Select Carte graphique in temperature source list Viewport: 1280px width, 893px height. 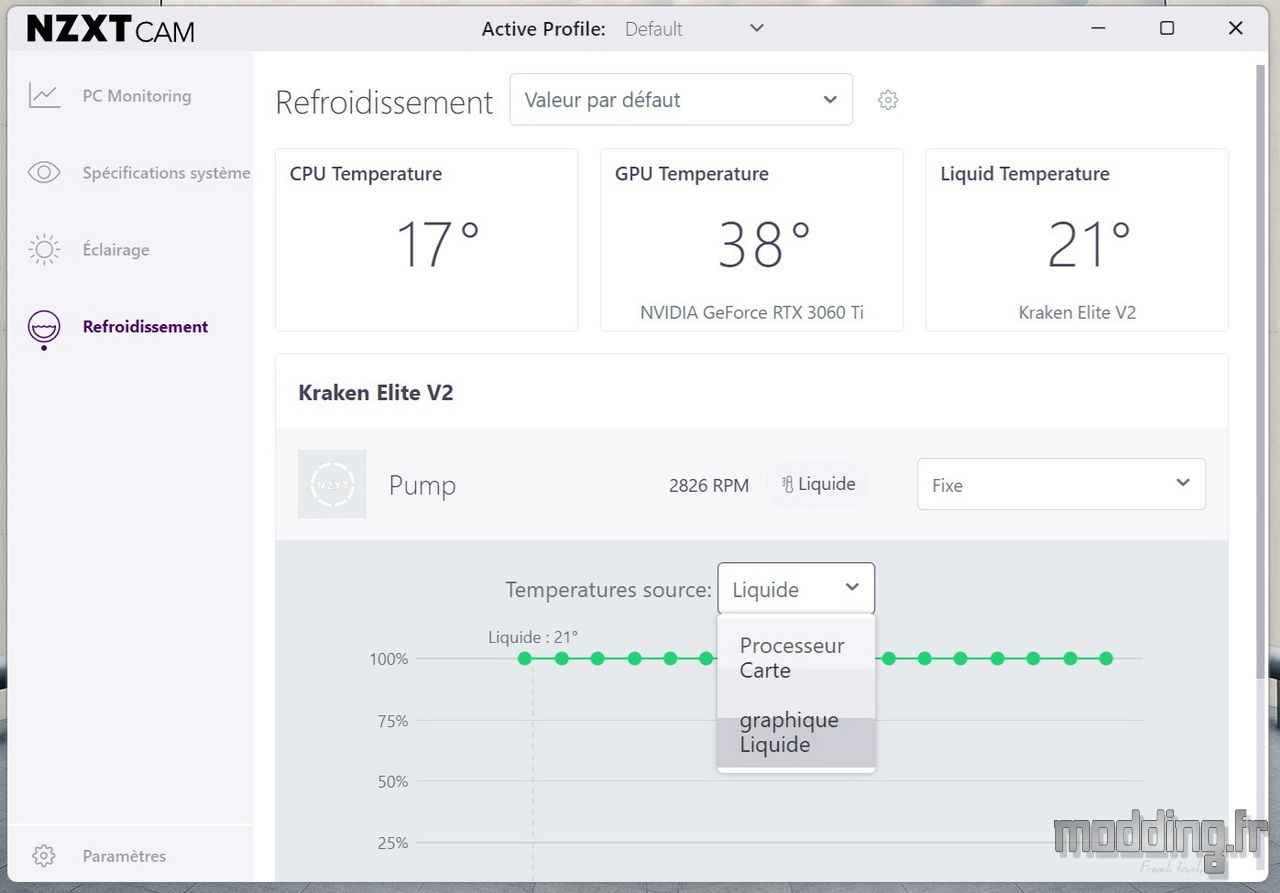click(x=796, y=695)
